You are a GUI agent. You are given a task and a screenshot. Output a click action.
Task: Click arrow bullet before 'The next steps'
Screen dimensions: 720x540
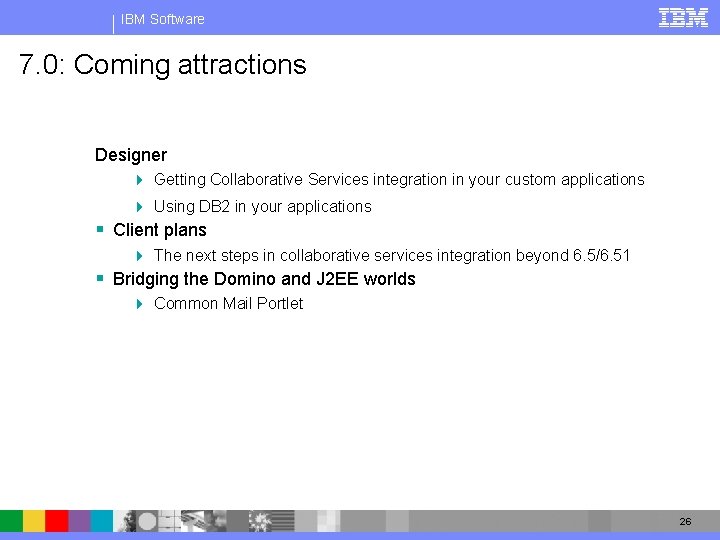pyautogui.click(x=140, y=256)
